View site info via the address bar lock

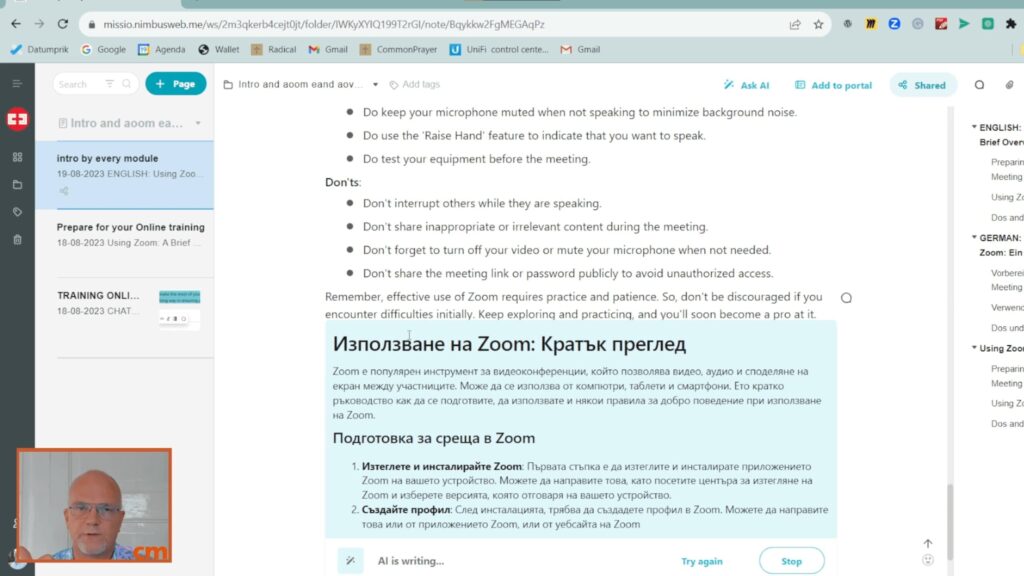coord(91,25)
